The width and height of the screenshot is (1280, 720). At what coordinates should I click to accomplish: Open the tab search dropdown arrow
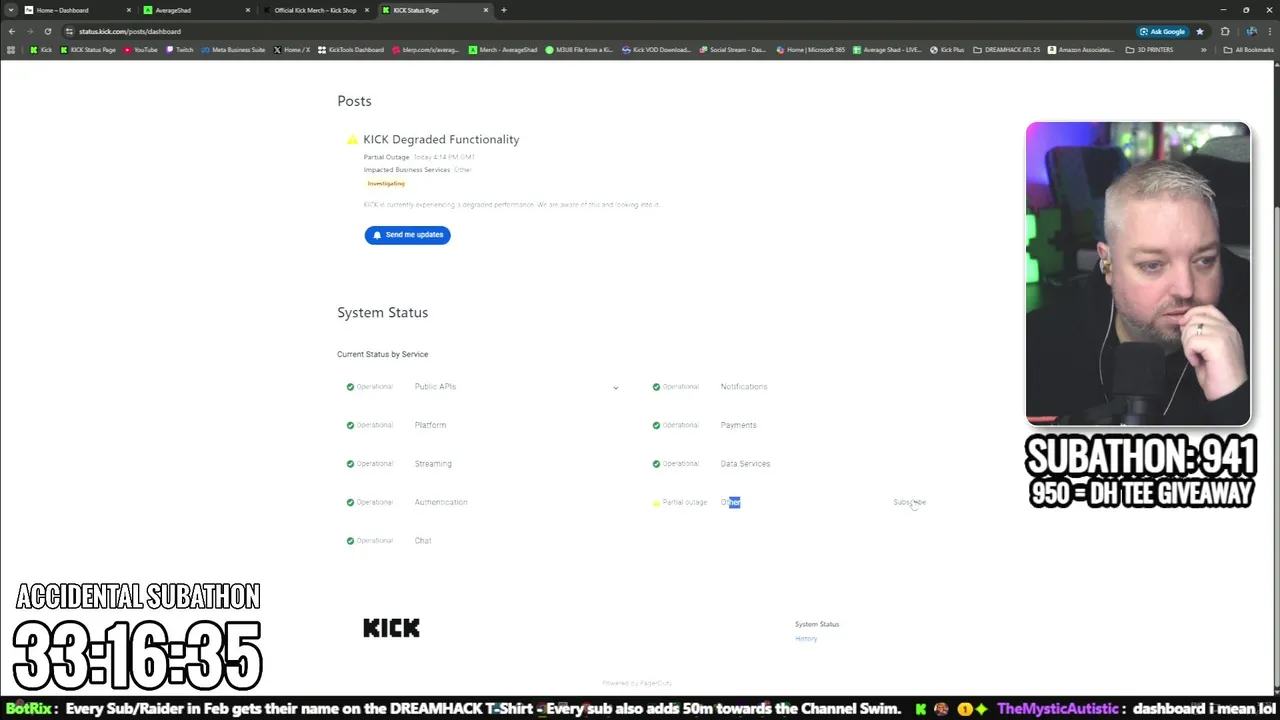click(x=10, y=10)
